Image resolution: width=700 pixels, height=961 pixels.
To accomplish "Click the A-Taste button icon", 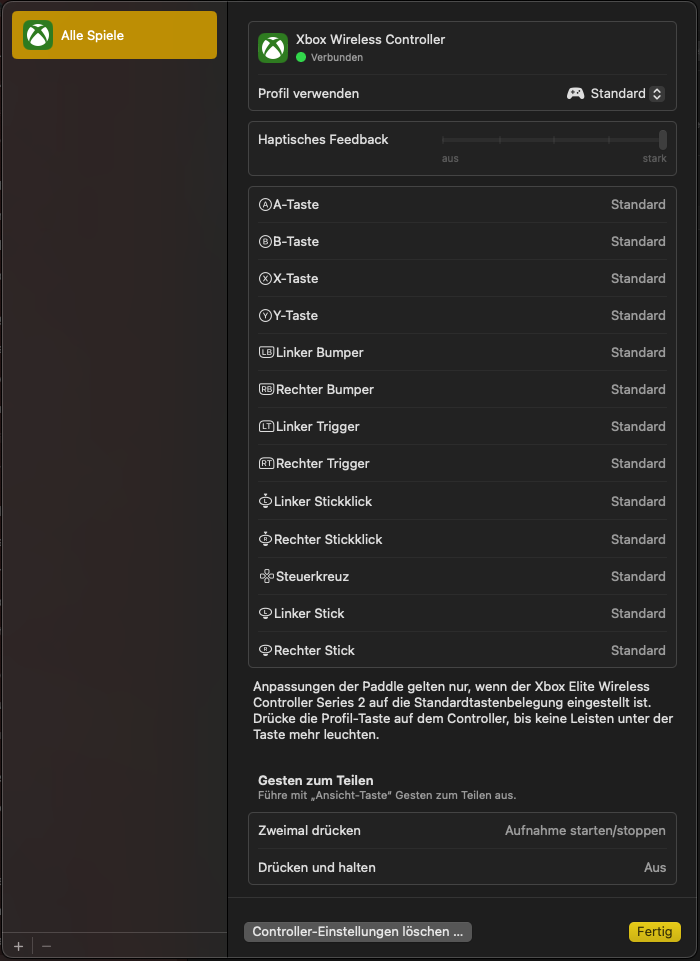I will tap(265, 205).
